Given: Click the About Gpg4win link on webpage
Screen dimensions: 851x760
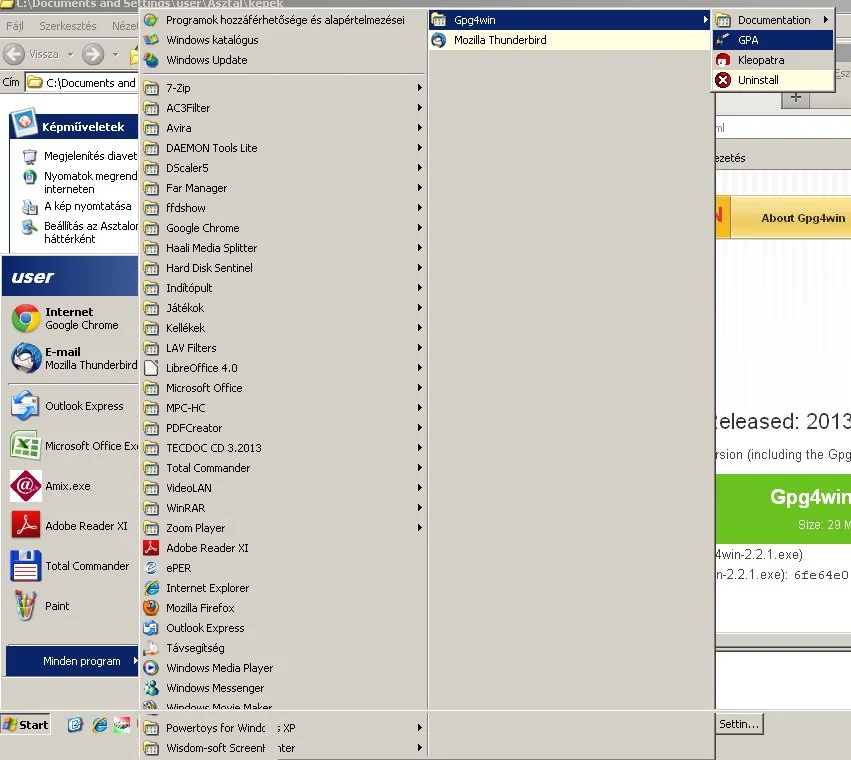Looking at the screenshot, I should click(803, 218).
